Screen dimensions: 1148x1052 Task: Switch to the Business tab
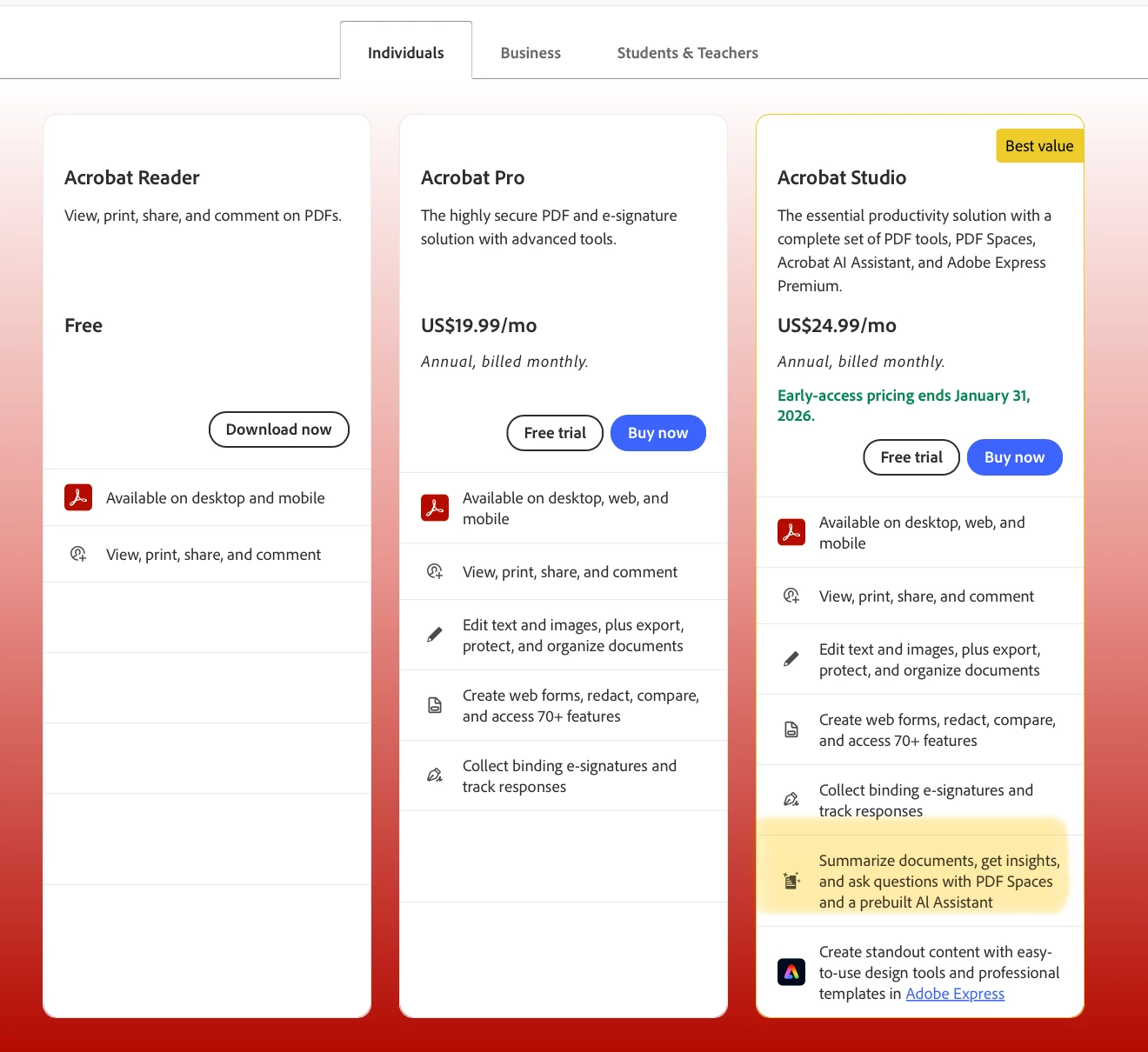(531, 53)
